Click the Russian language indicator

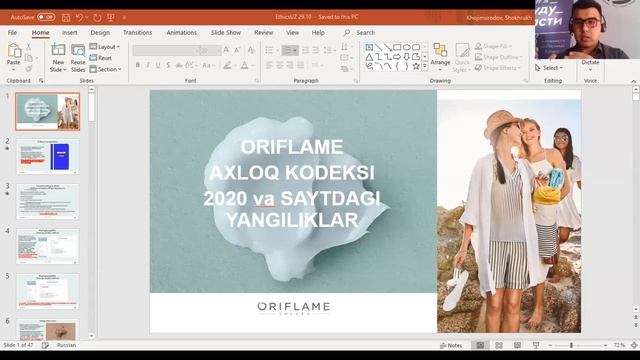point(66,345)
